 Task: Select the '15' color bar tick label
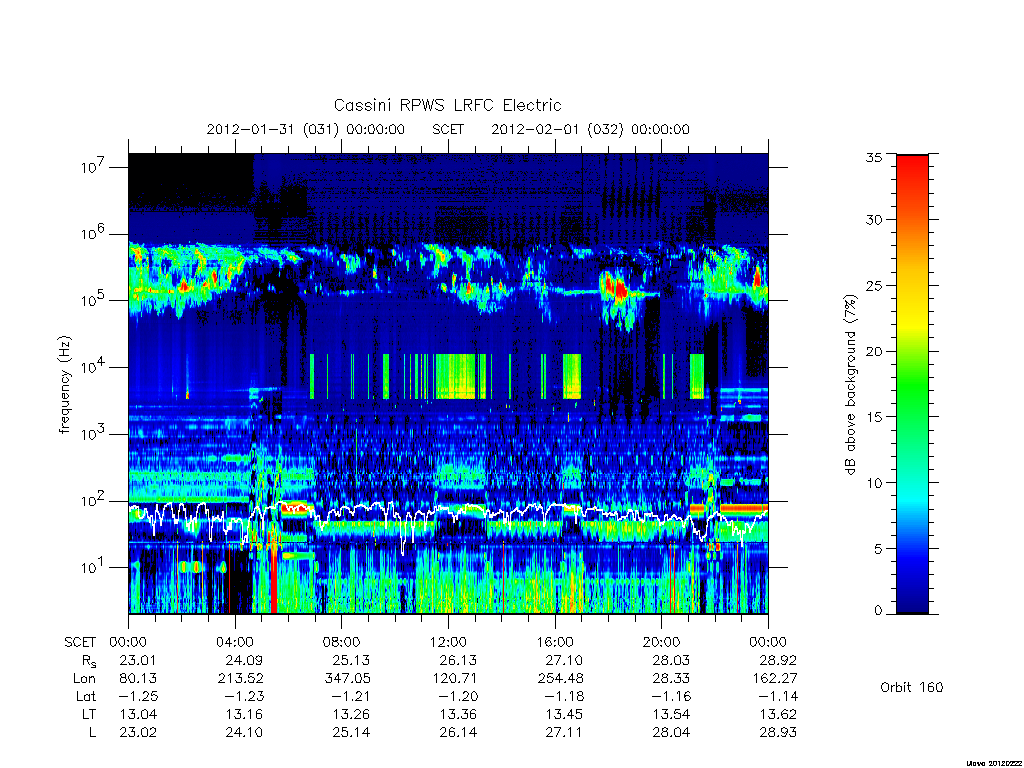874,416
